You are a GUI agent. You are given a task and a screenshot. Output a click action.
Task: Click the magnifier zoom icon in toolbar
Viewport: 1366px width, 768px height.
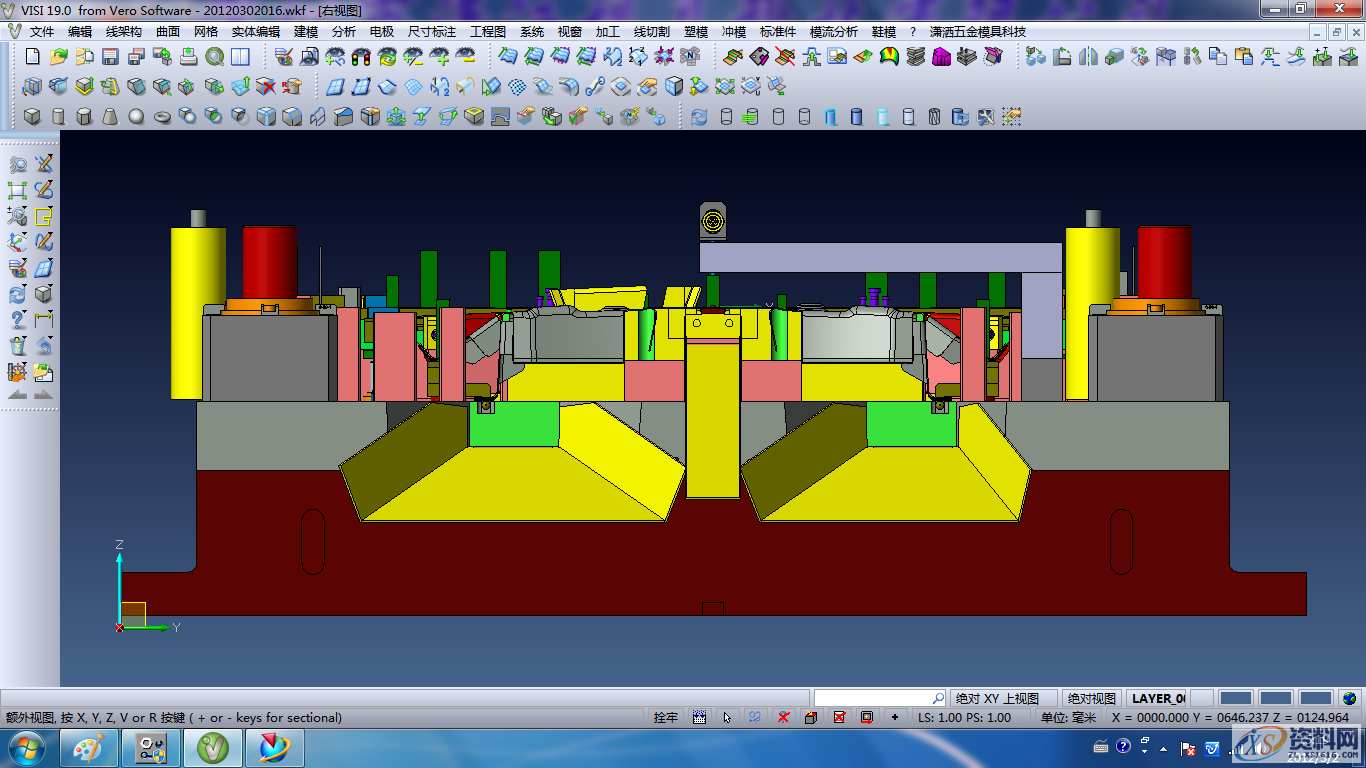coord(214,57)
